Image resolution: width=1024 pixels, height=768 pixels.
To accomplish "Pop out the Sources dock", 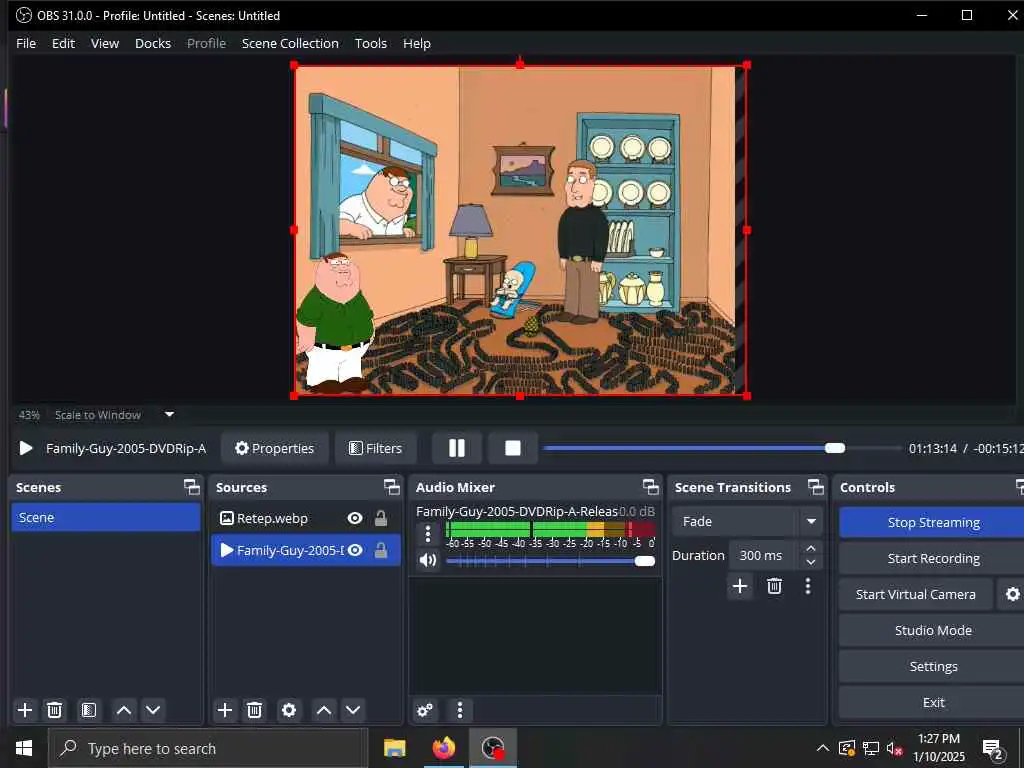I will (x=391, y=487).
